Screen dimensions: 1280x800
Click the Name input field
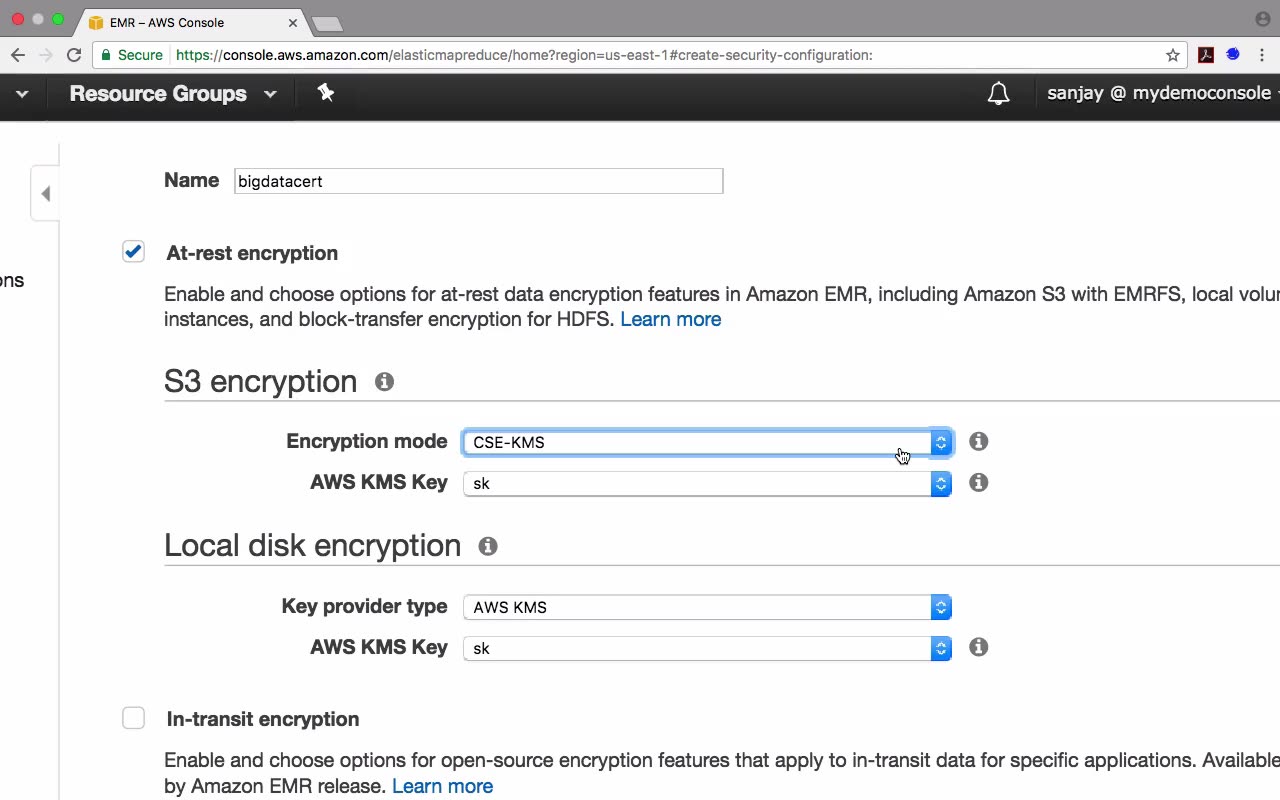478,181
